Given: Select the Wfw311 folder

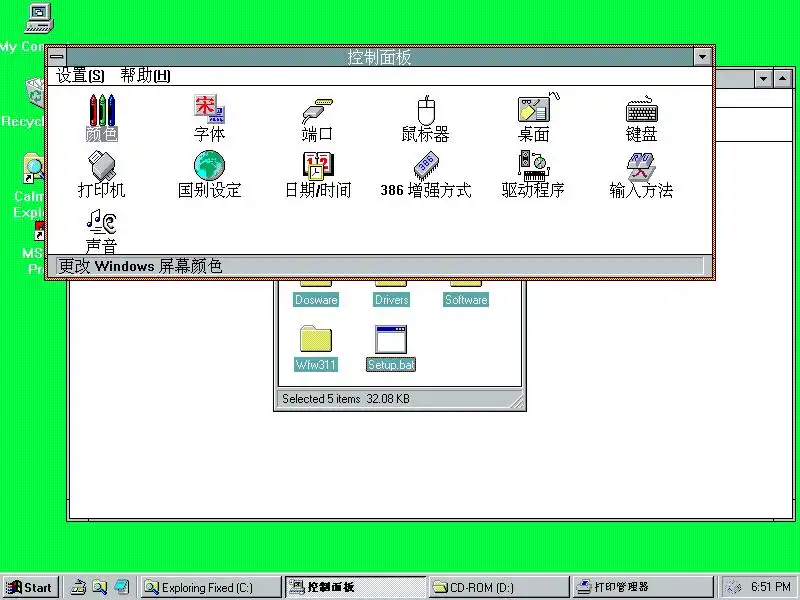Looking at the screenshot, I should tap(316, 347).
